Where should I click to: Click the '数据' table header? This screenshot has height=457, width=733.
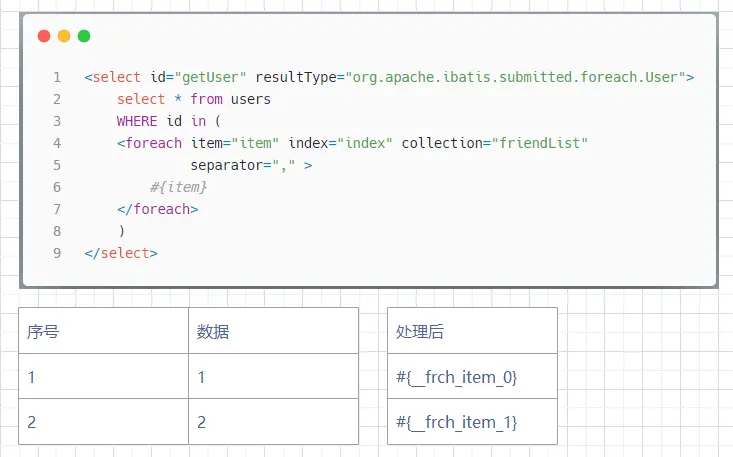click(273, 331)
